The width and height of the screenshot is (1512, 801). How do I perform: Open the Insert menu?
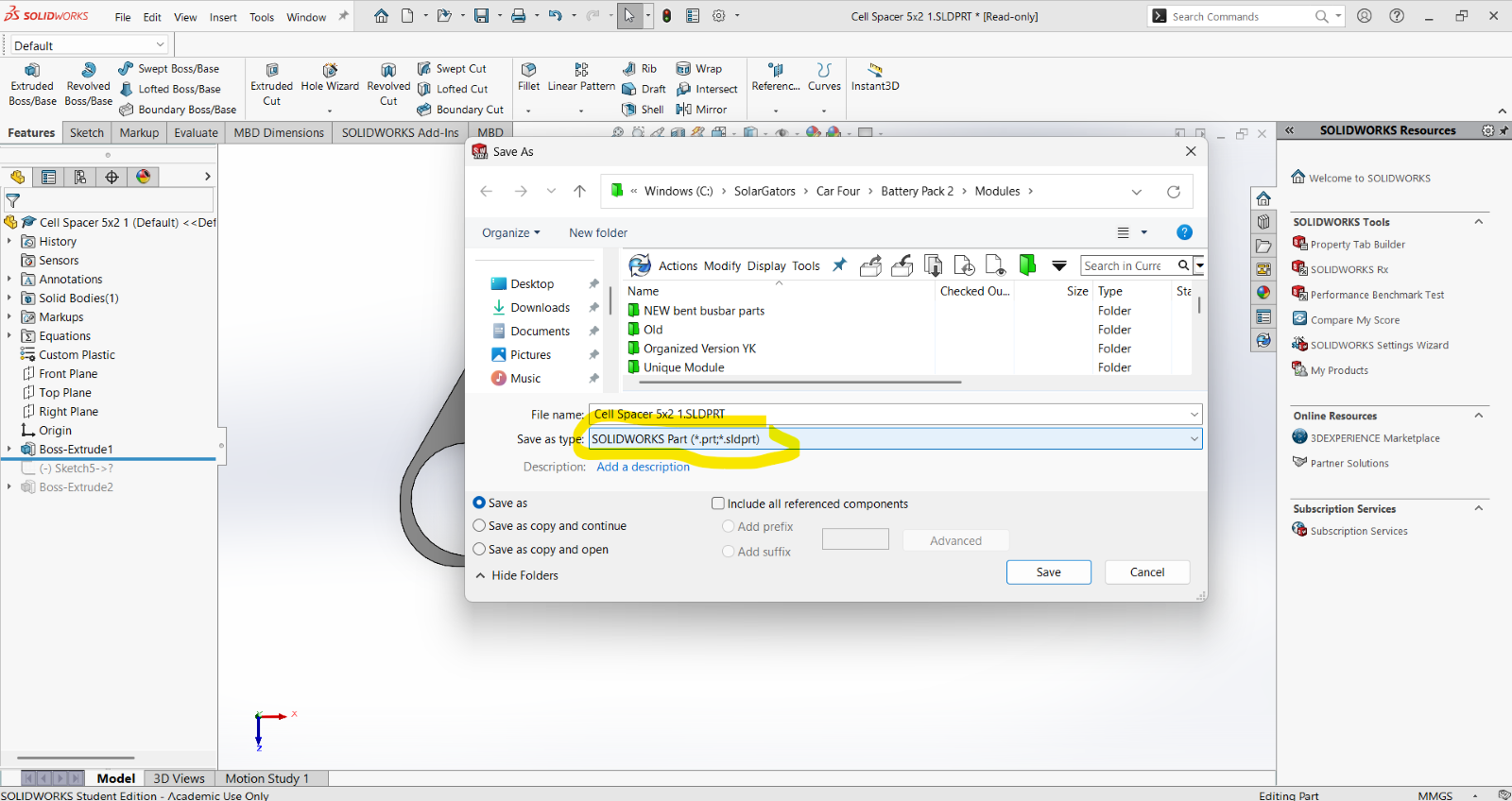coord(223,17)
